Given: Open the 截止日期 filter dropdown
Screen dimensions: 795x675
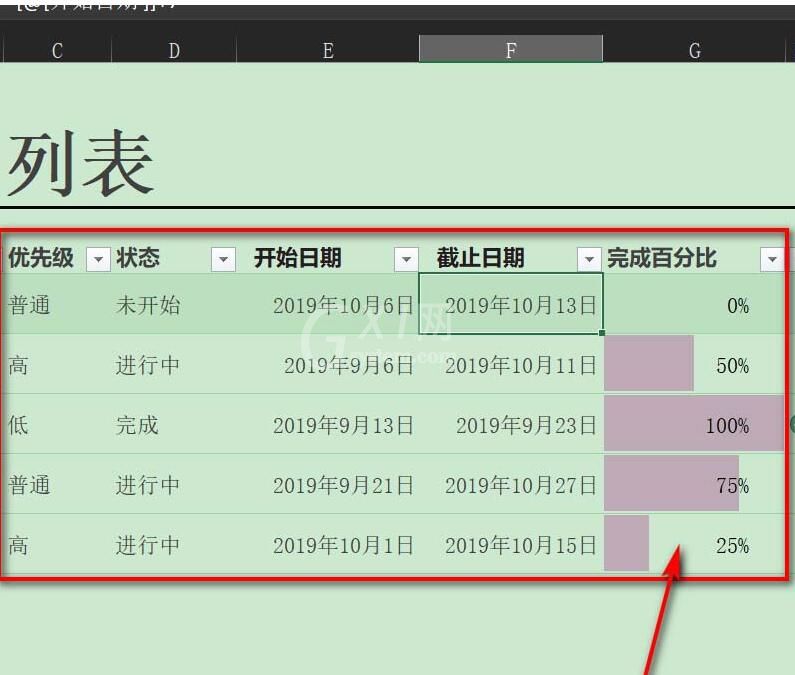Looking at the screenshot, I should coord(589,259).
